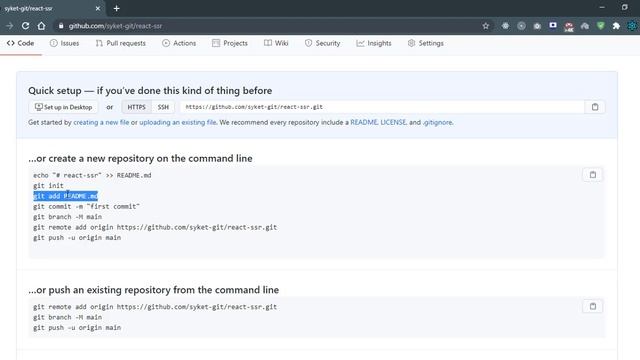The height and width of the screenshot is (360, 640).
Task: Click the green shield extension icon
Action: pos(600,26)
